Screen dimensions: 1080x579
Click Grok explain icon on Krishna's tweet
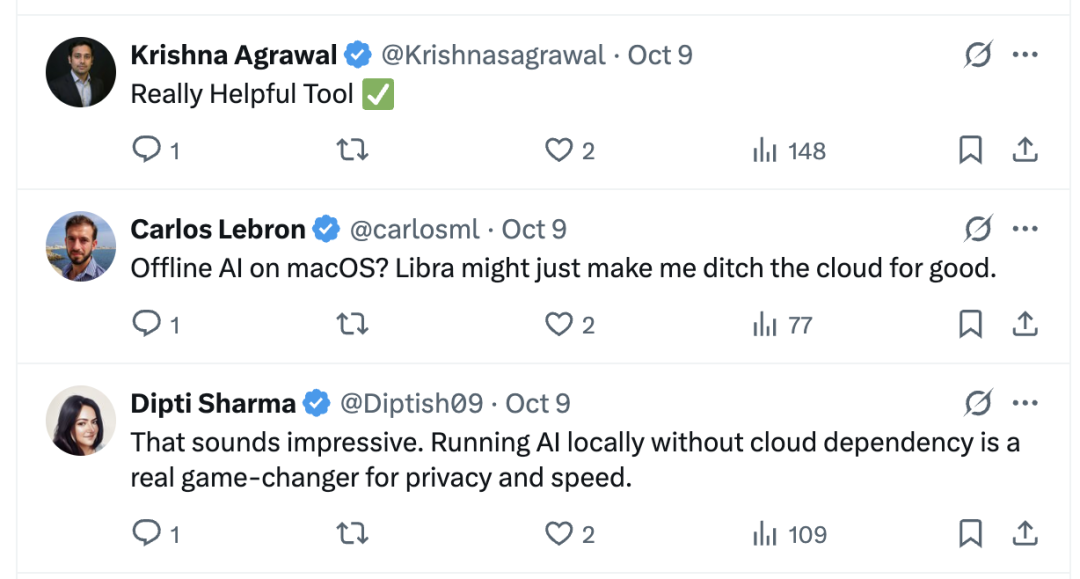[x=977, y=55]
